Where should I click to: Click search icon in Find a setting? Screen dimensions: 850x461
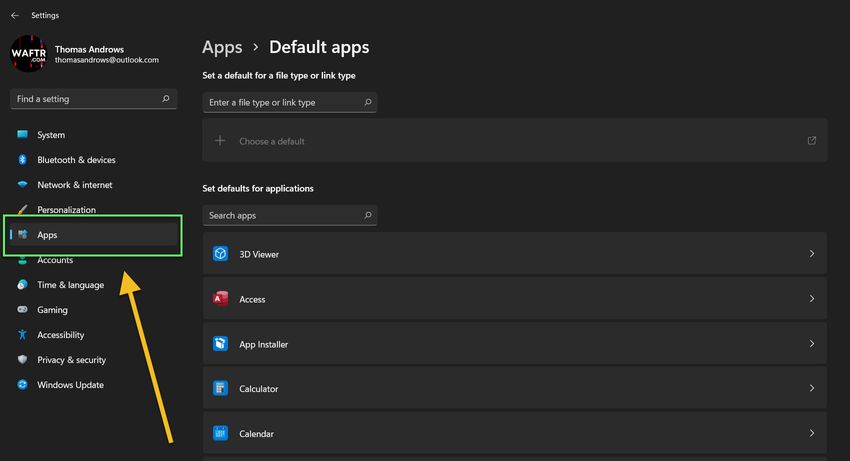(166, 99)
